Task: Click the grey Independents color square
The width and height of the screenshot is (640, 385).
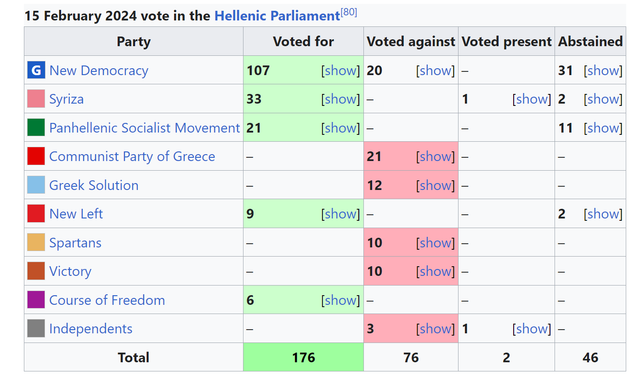Action: [36, 328]
